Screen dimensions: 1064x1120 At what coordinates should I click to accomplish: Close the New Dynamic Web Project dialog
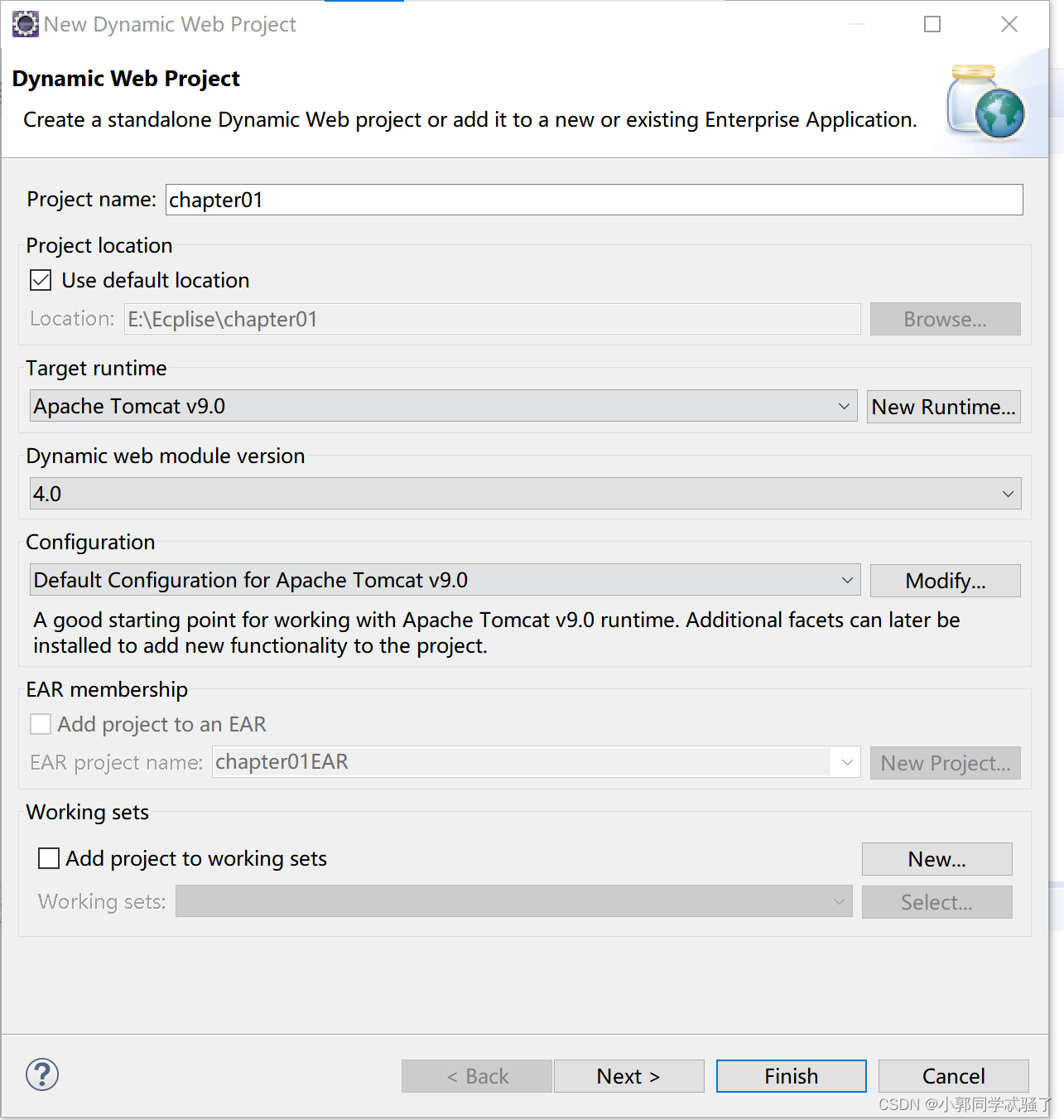[x=1009, y=24]
